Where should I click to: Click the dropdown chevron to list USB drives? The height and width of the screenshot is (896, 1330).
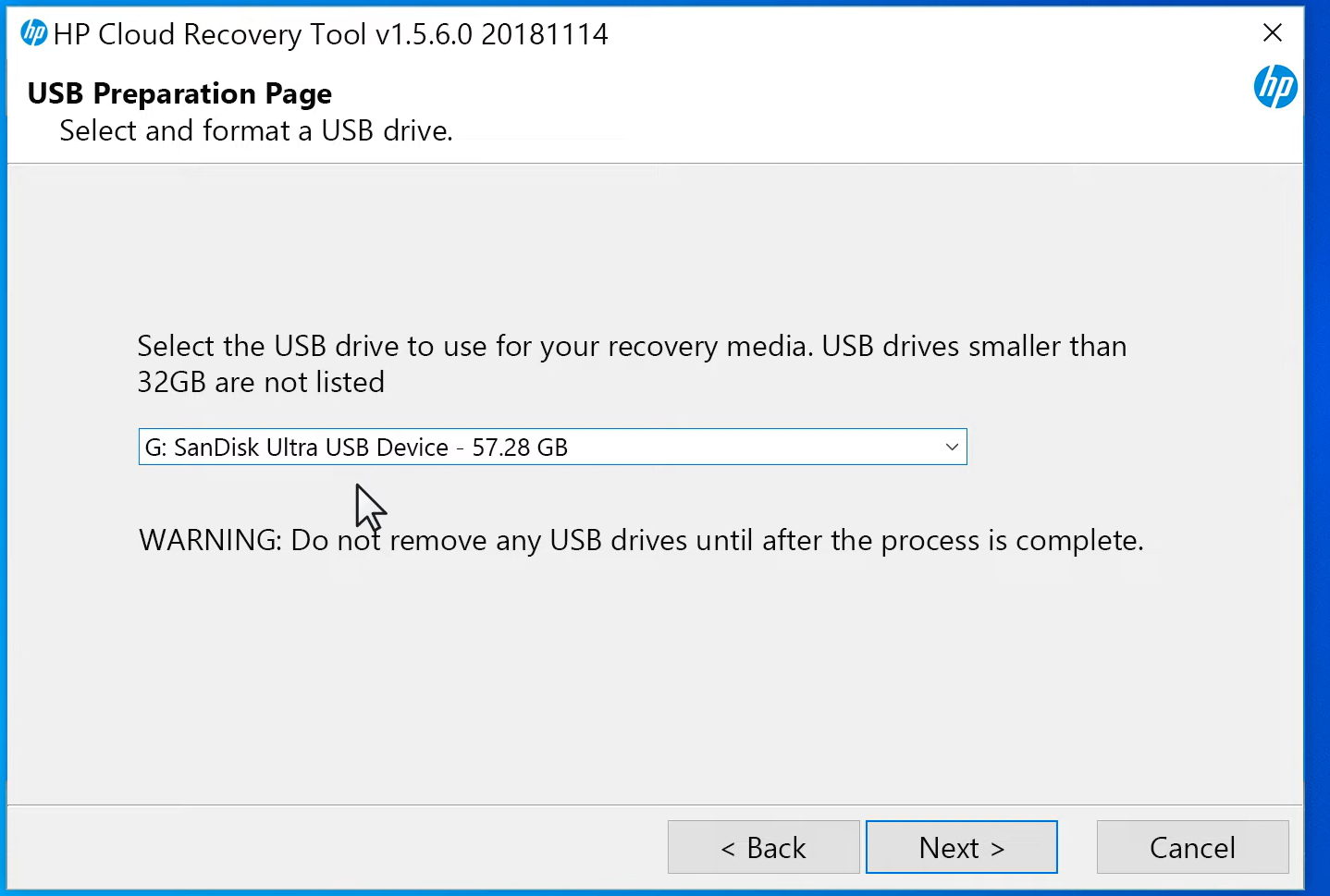click(x=952, y=447)
